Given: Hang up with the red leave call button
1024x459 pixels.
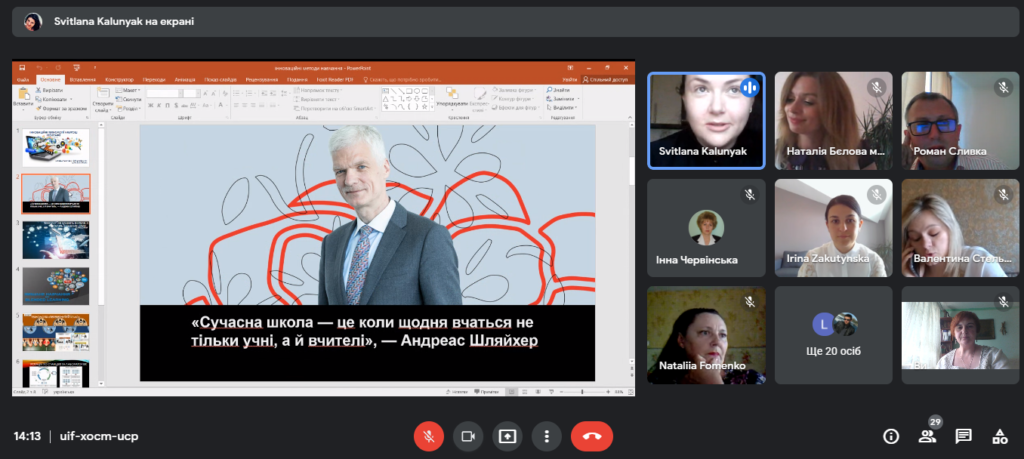Looking at the screenshot, I should 592,436.
